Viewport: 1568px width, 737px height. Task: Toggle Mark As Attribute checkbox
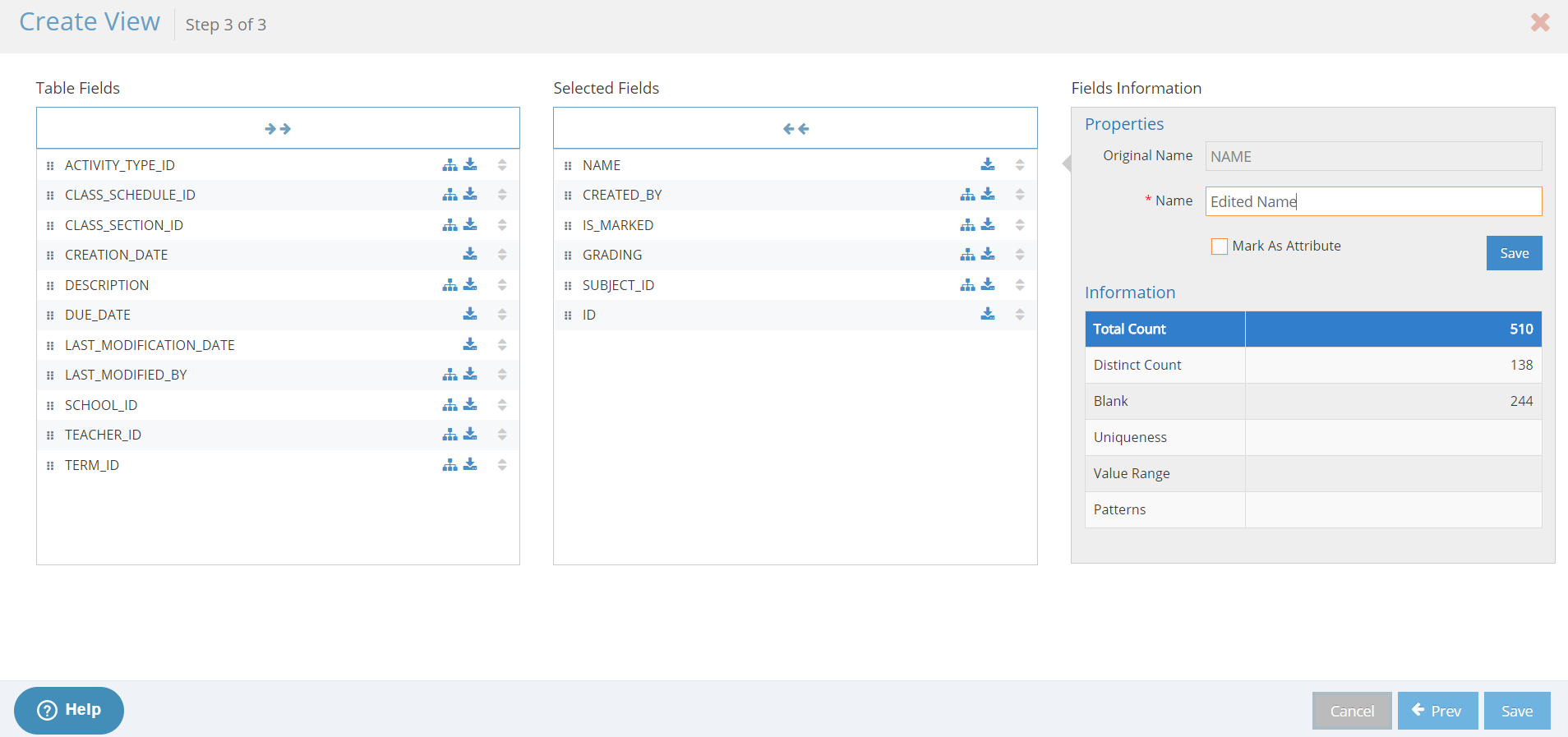(x=1220, y=246)
